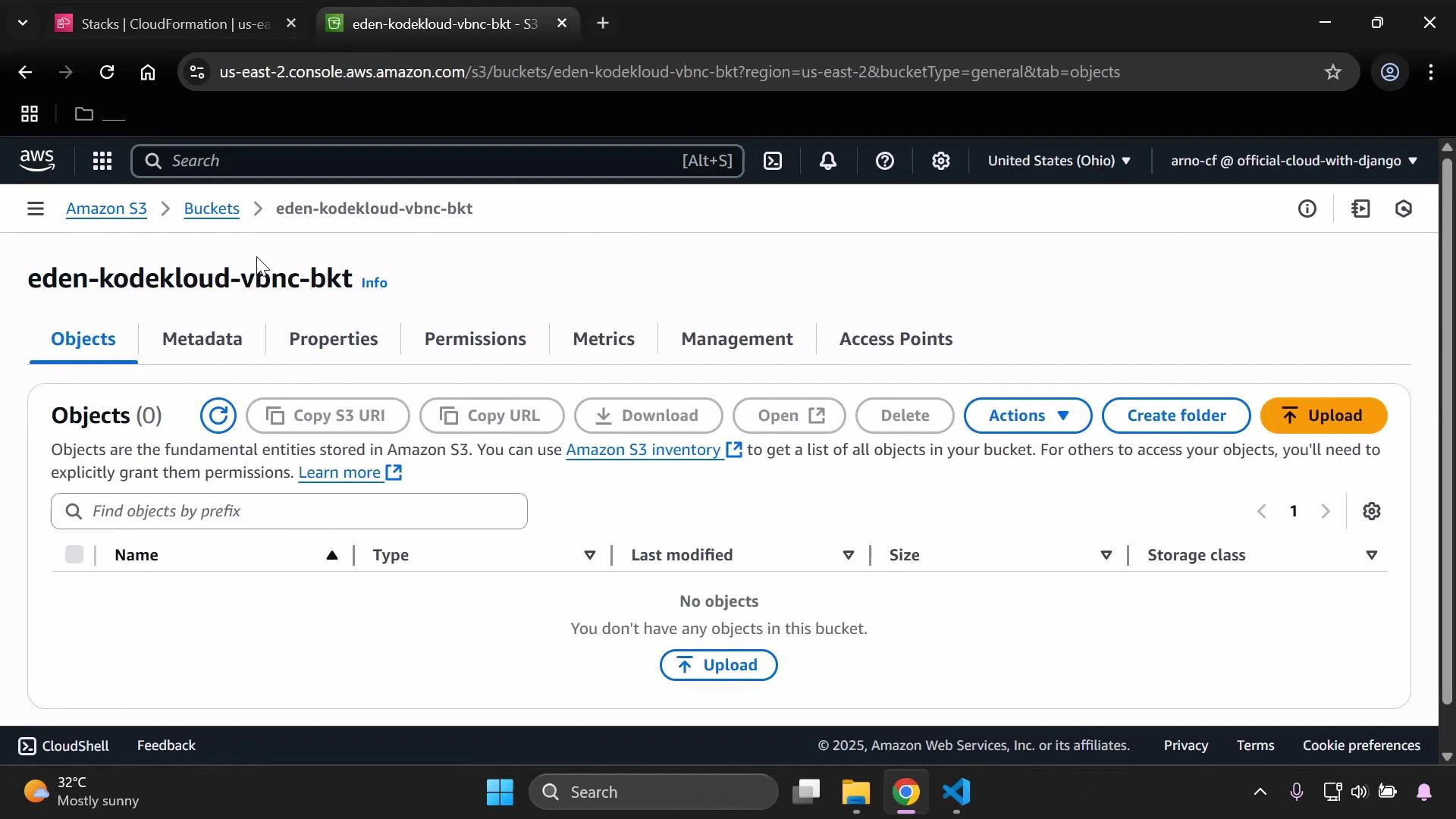This screenshot has height=819, width=1456.
Task: Select all objects via the header checkbox
Action: [74, 554]
